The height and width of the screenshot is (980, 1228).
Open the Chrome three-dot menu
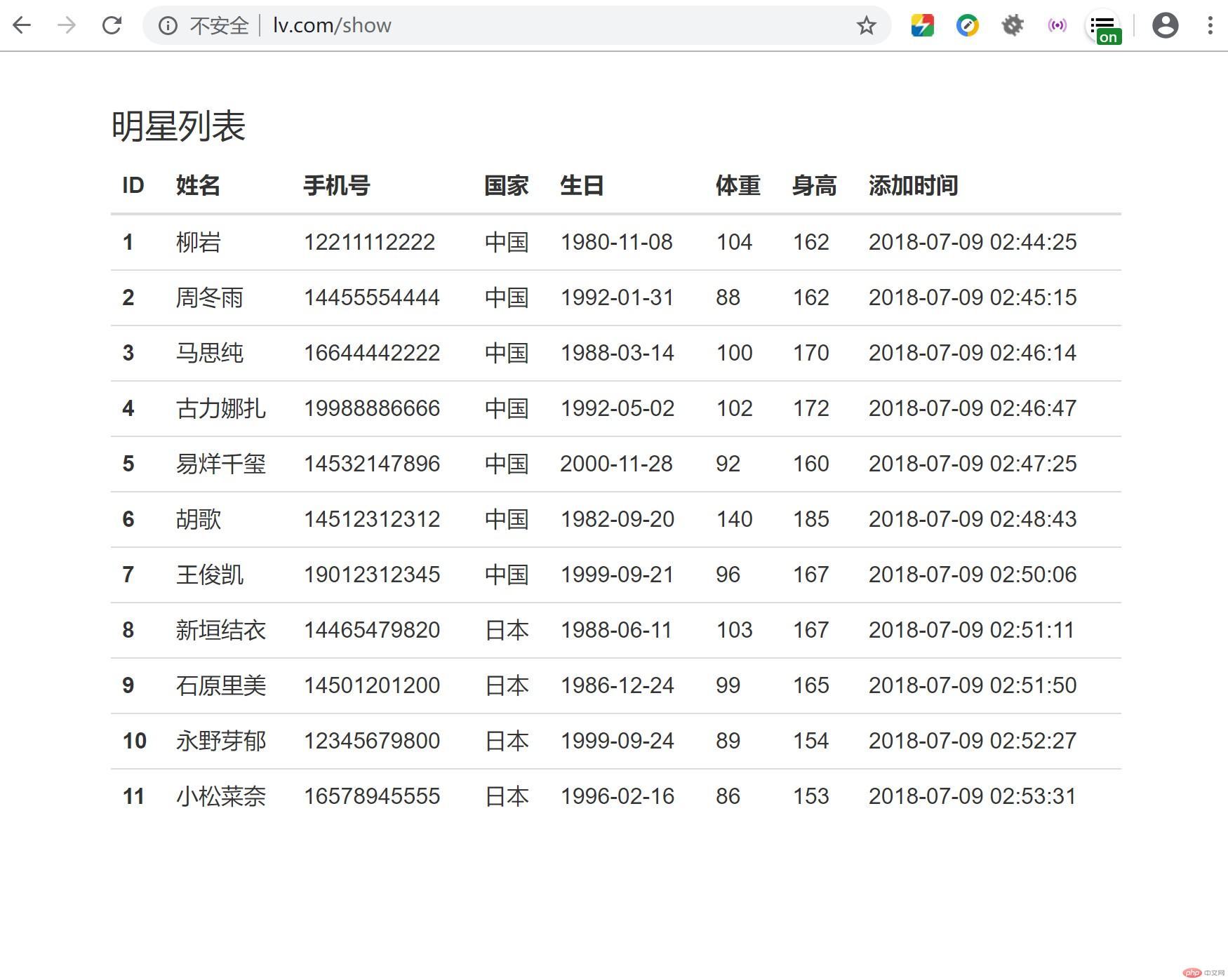click(x=1210, y=26)
